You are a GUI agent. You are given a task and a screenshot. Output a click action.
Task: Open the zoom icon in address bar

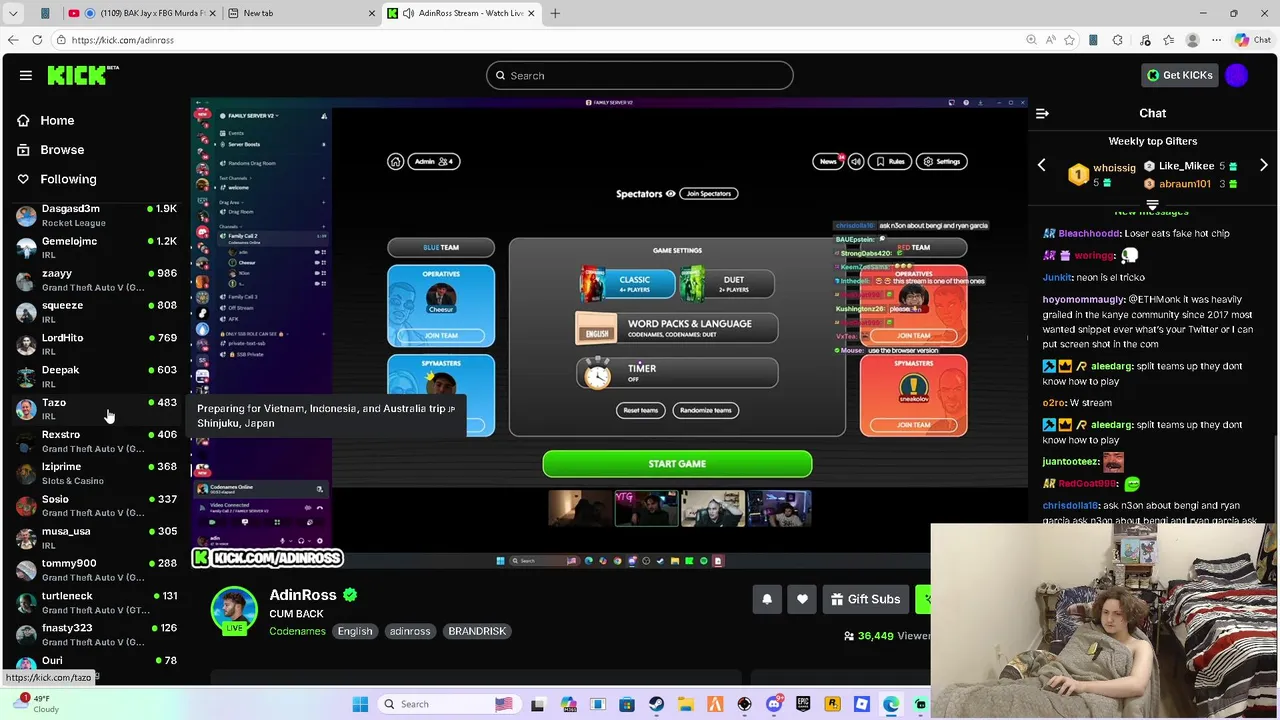[1031, 40]
